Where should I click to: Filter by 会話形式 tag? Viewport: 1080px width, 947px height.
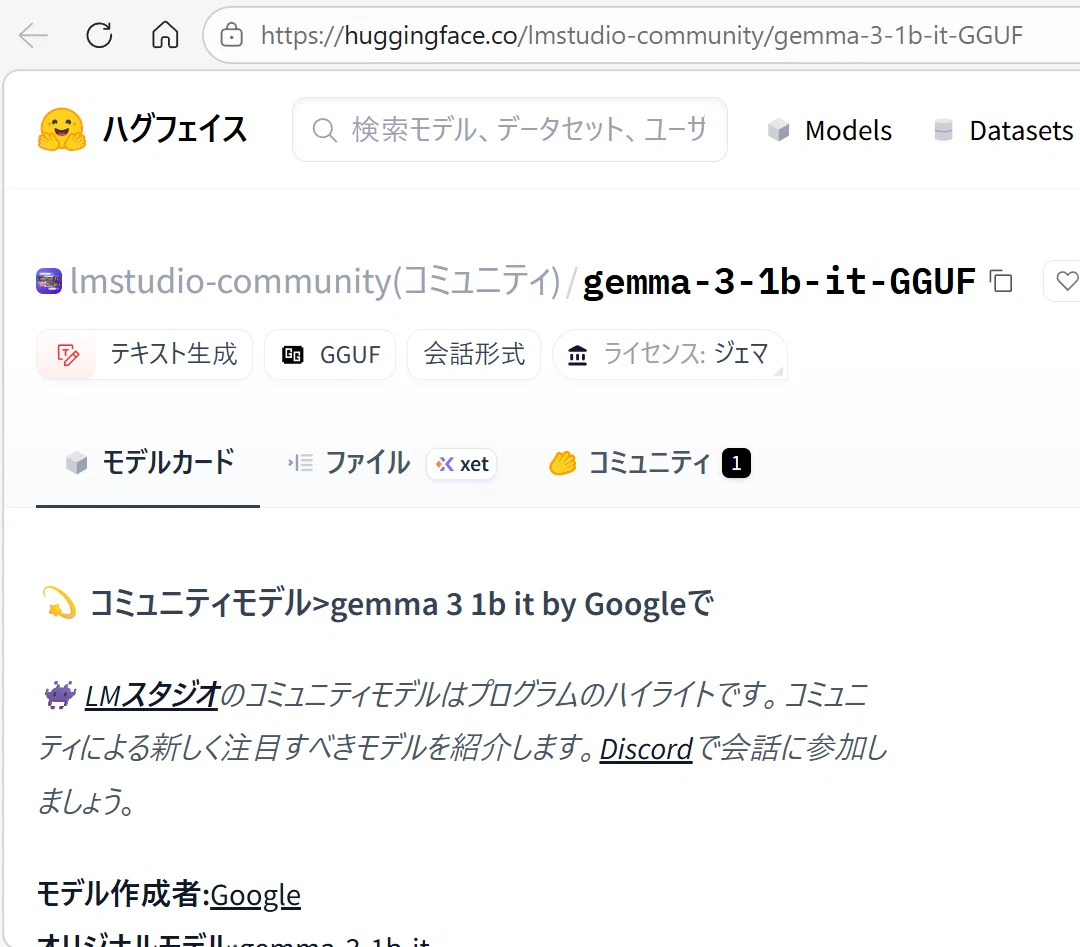click(474, 354)
